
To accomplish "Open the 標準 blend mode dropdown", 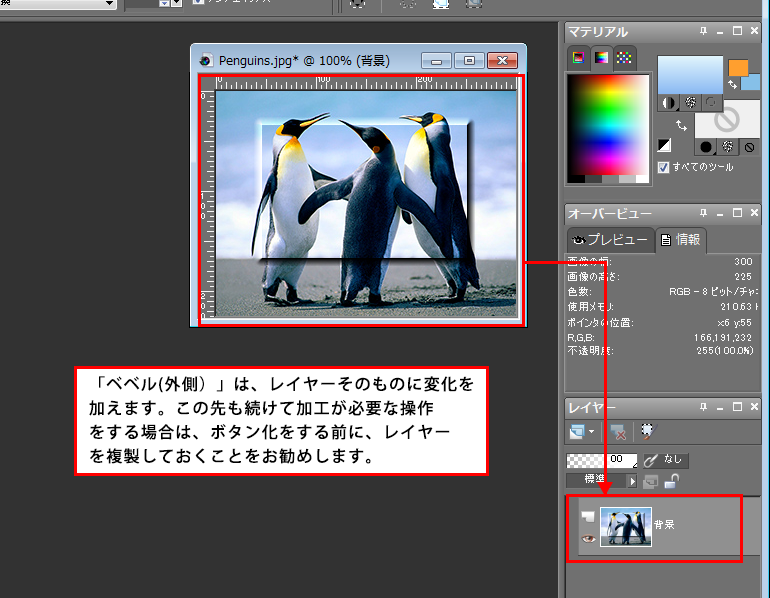I will coord(602,481).
